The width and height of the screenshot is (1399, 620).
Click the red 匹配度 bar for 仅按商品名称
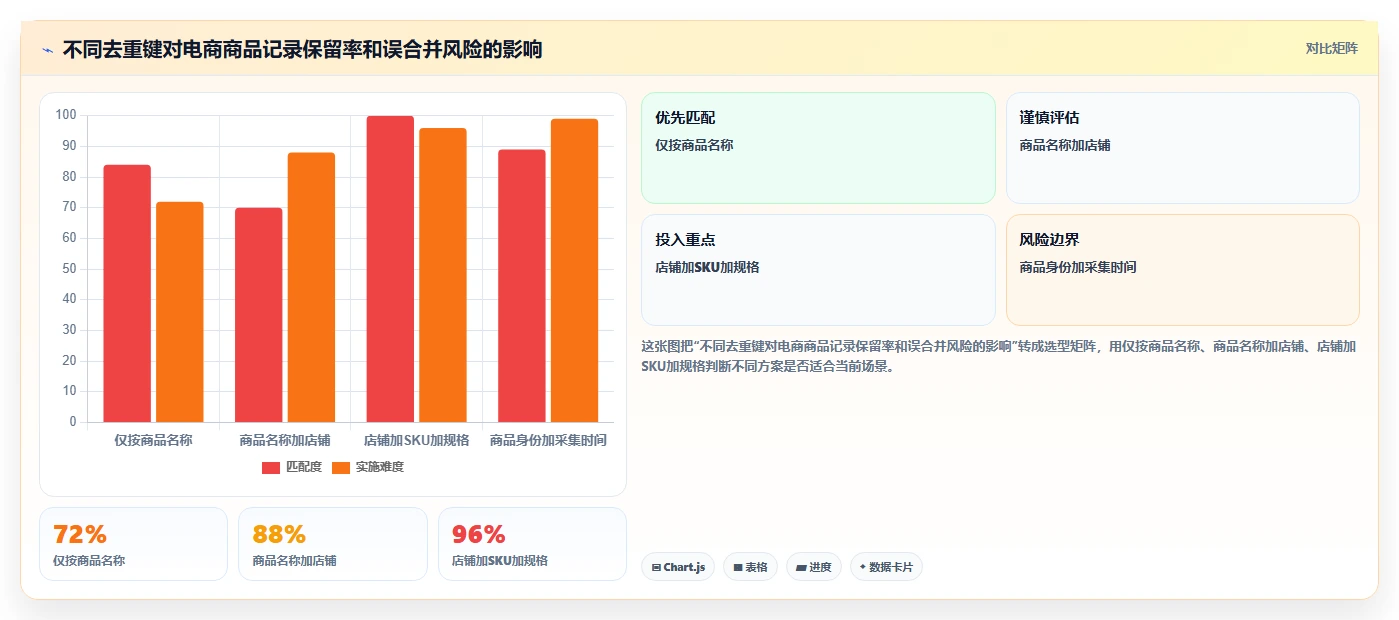[127, 293]
